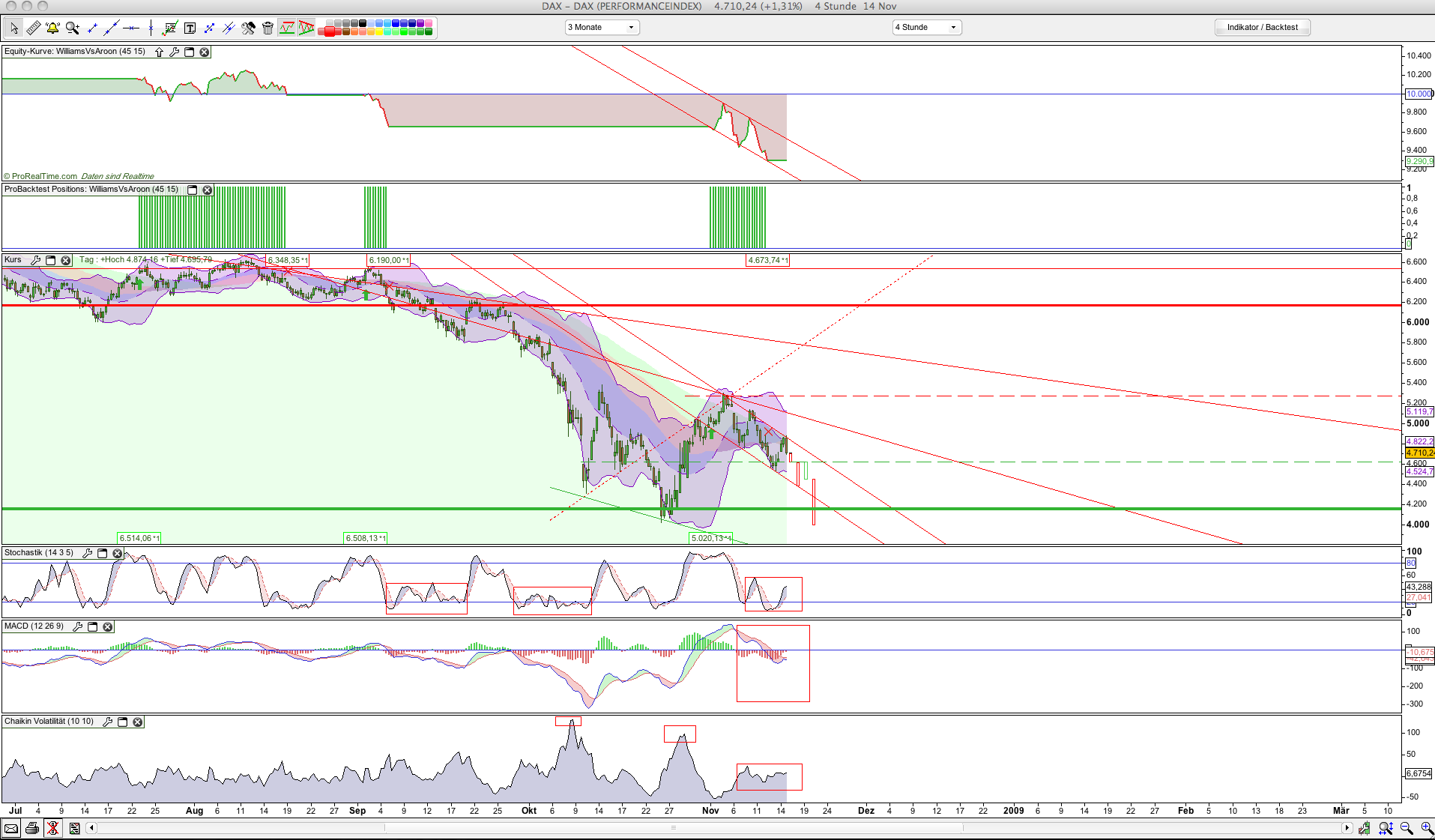Close the ProBacktest Positions panel
The image size is (1435, 840).
click(208, 190)
